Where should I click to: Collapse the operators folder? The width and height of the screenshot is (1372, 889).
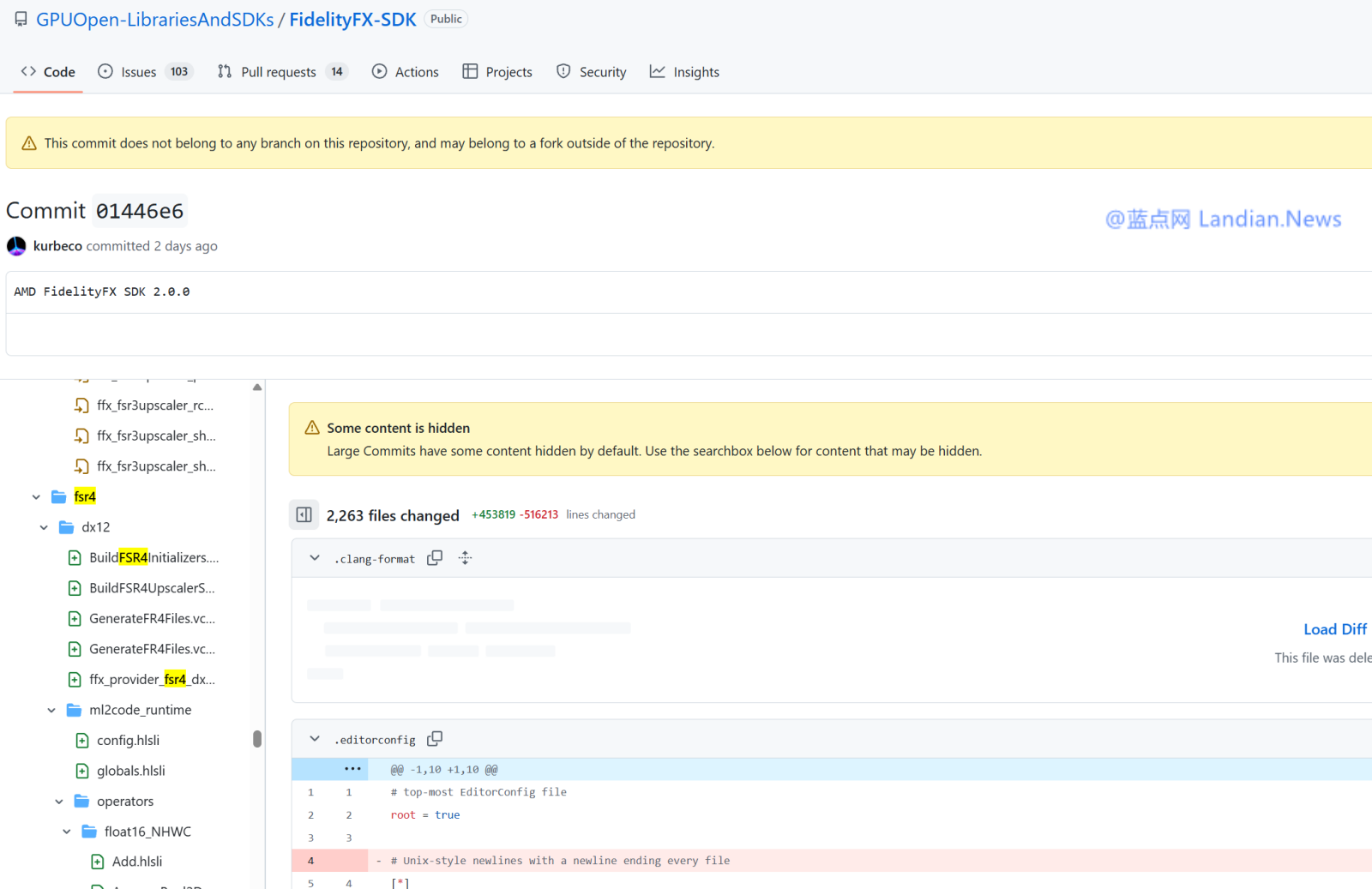click(59, 802)
